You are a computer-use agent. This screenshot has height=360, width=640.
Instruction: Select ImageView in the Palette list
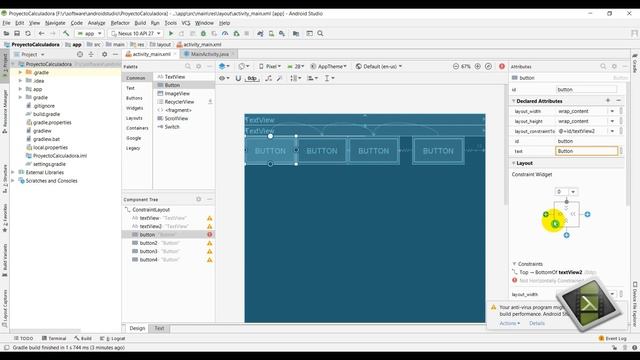pos(177,93)
